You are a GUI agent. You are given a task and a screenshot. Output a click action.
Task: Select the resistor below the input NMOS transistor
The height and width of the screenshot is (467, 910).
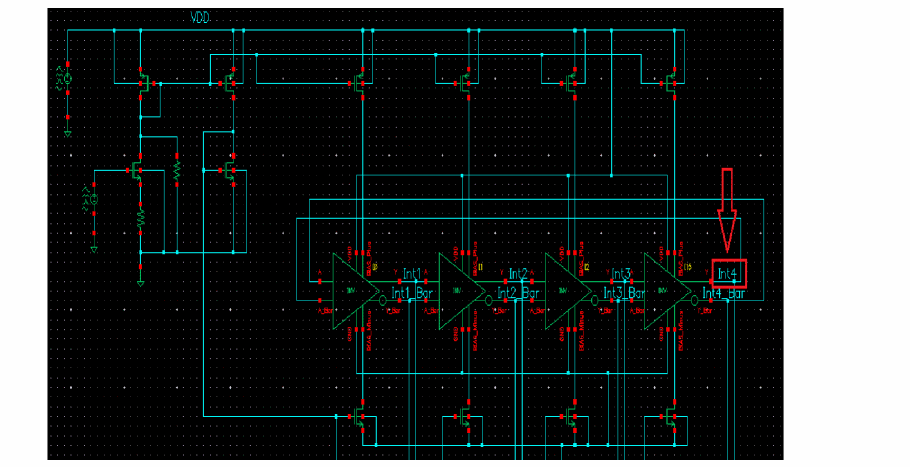pos(140,218)
